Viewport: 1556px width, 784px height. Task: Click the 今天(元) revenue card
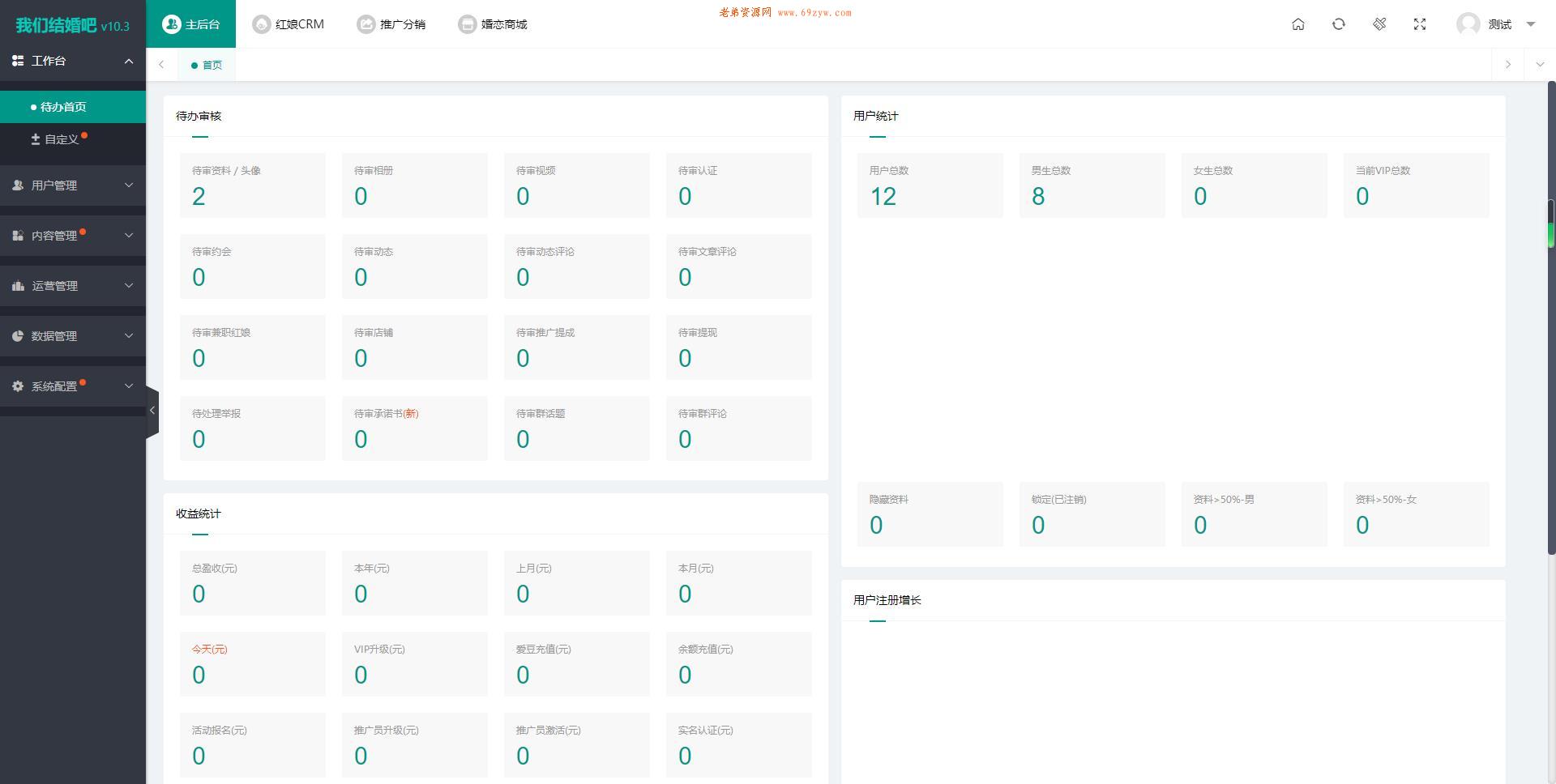(253, 664)
